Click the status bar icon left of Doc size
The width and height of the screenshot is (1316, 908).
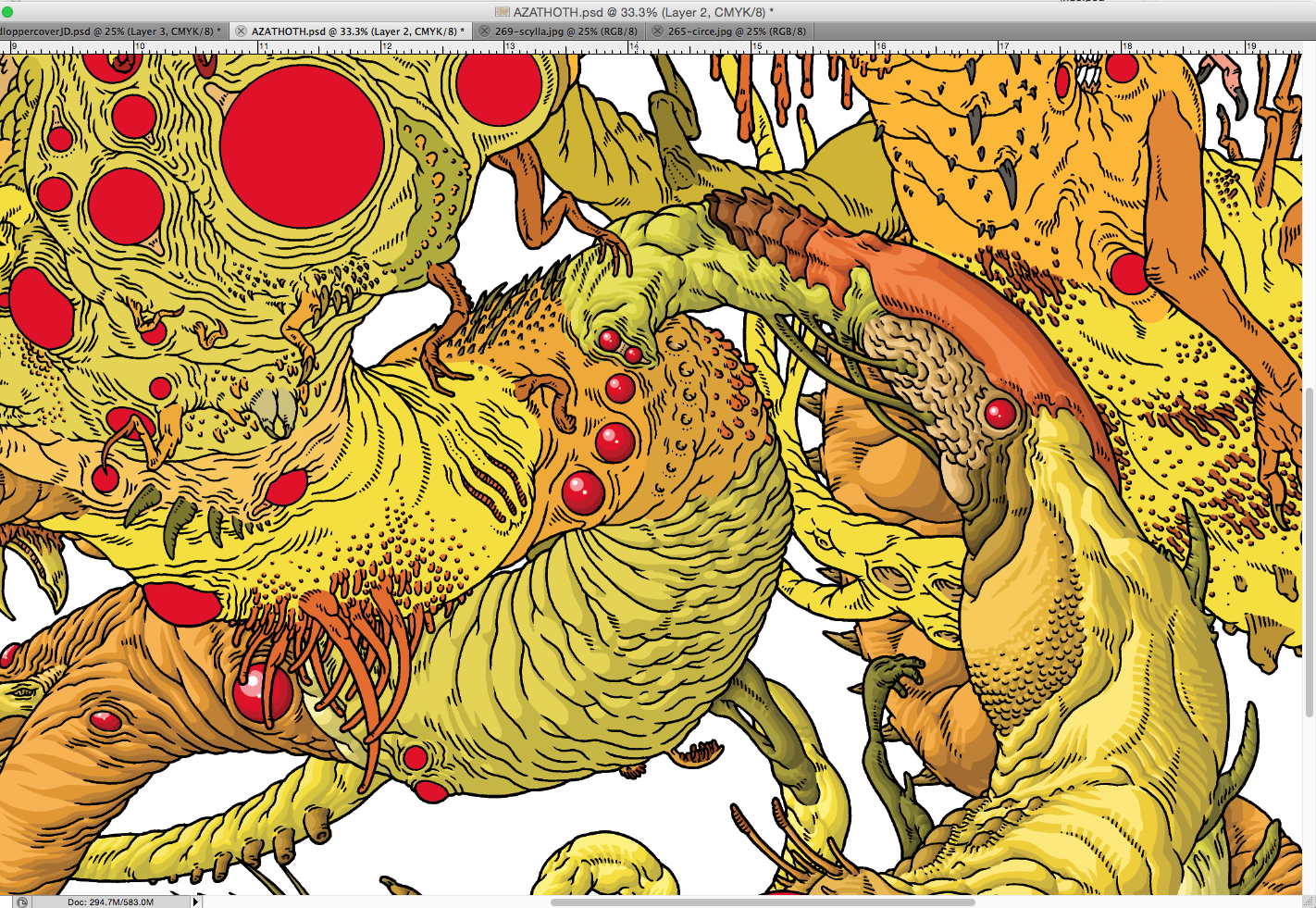tap(22, 902)
